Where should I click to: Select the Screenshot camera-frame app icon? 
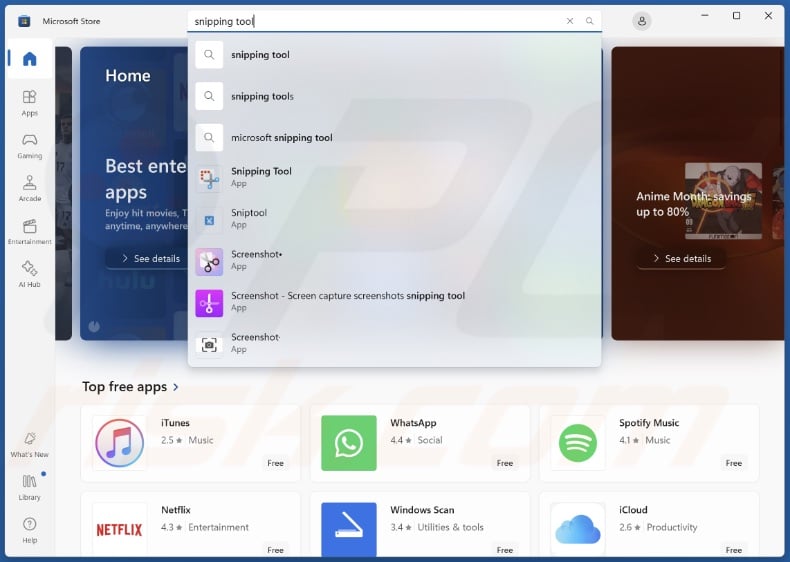coord(209,345)
